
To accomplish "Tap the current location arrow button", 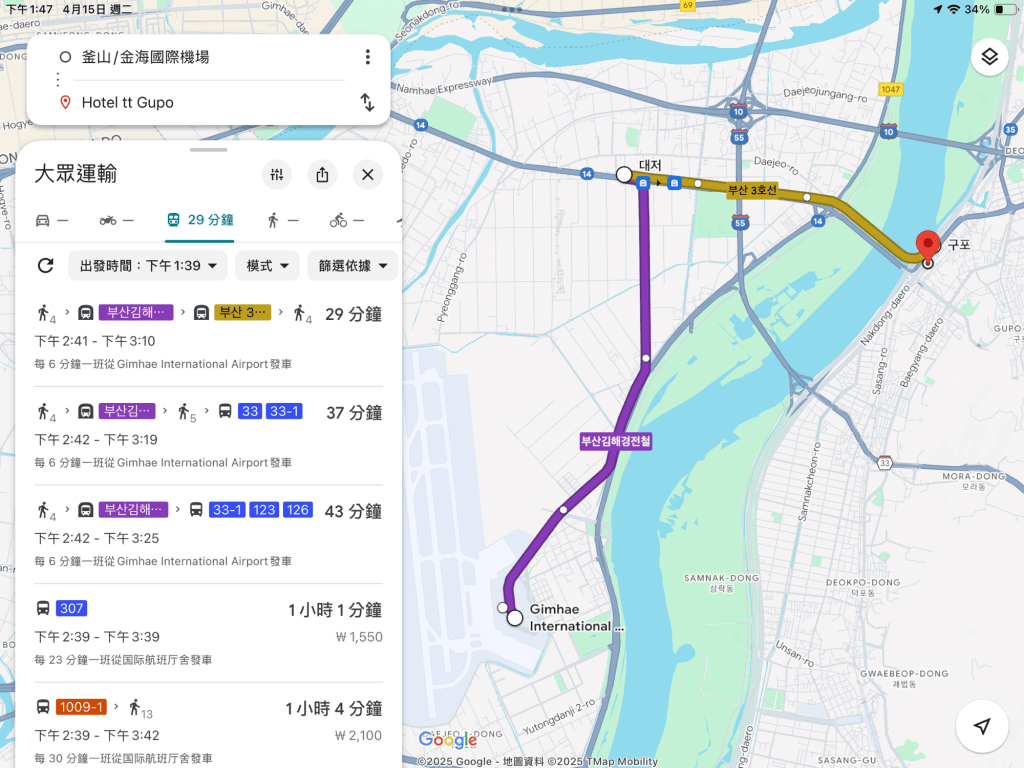I will tap(982, 726).
